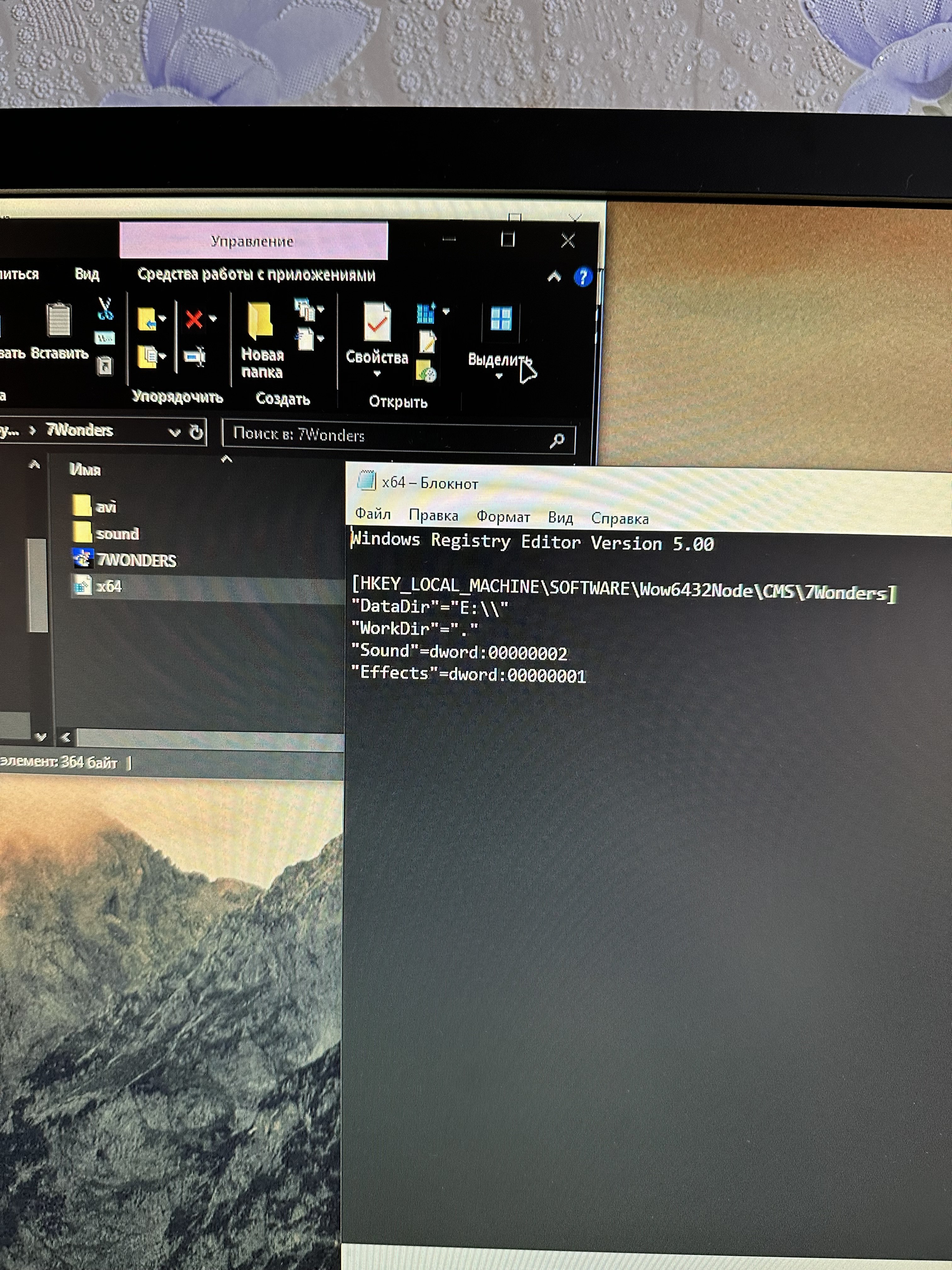Image resolution: width=952 pixels, height=1270 pixels.
Task: Click the Move to folder icon
Action: click(147, 319)
